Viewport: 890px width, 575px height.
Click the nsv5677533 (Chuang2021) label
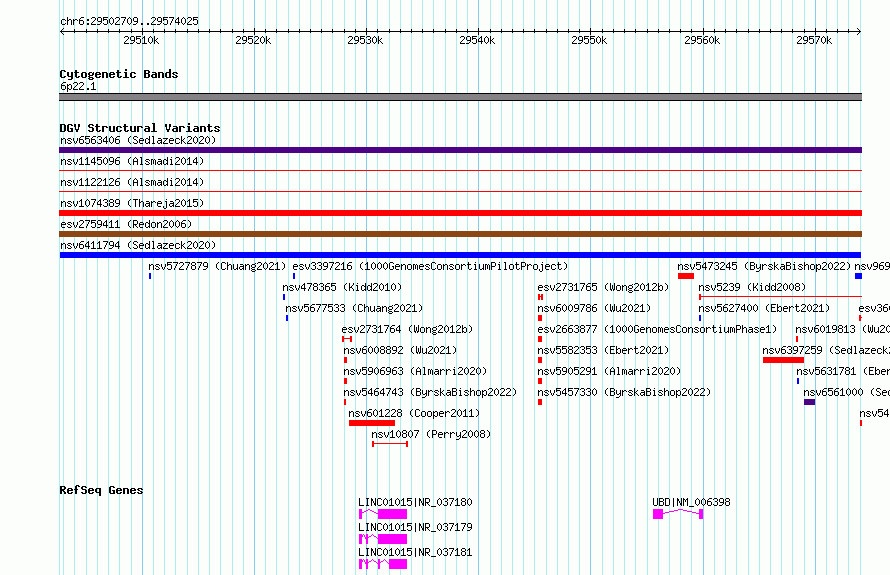tap(354, 308)
